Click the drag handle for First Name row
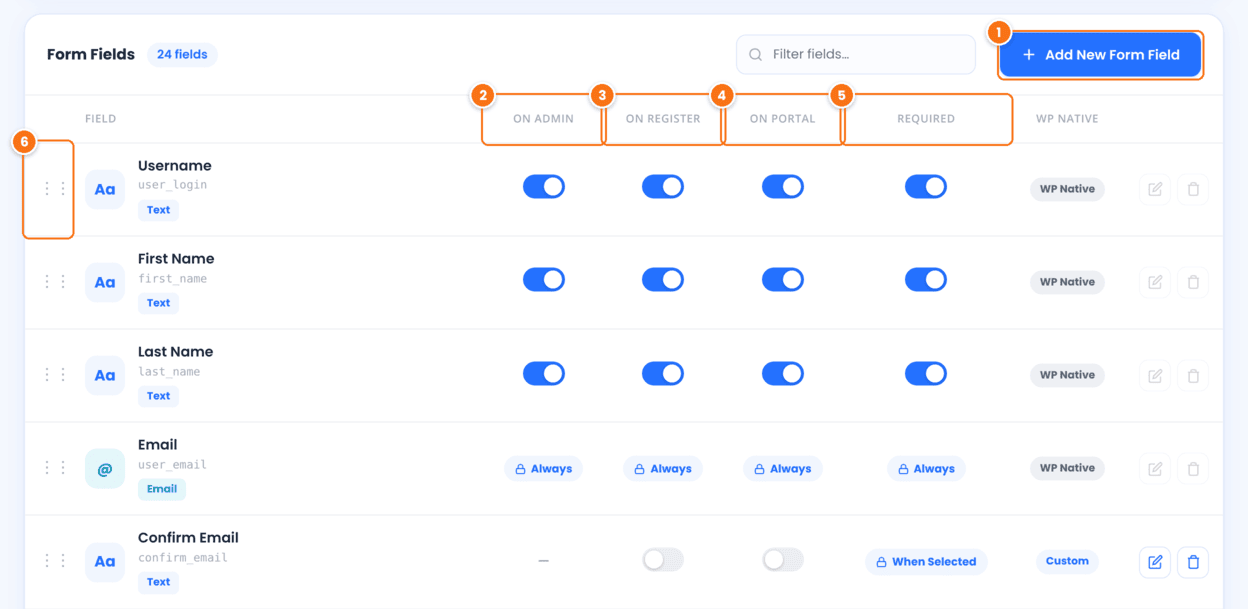 coord(55,282)
